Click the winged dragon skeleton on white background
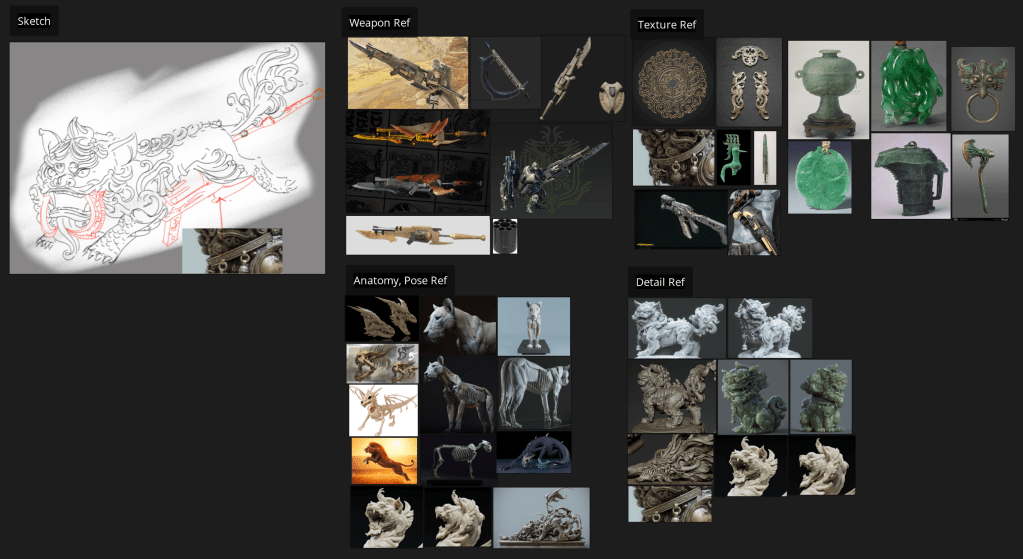Screen dimensions: 1023x559 click(382, 410)
